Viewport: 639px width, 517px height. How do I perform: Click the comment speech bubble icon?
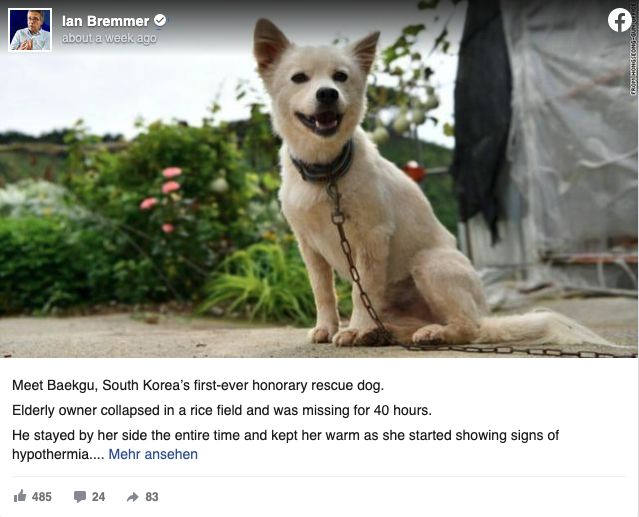(80, 497)
